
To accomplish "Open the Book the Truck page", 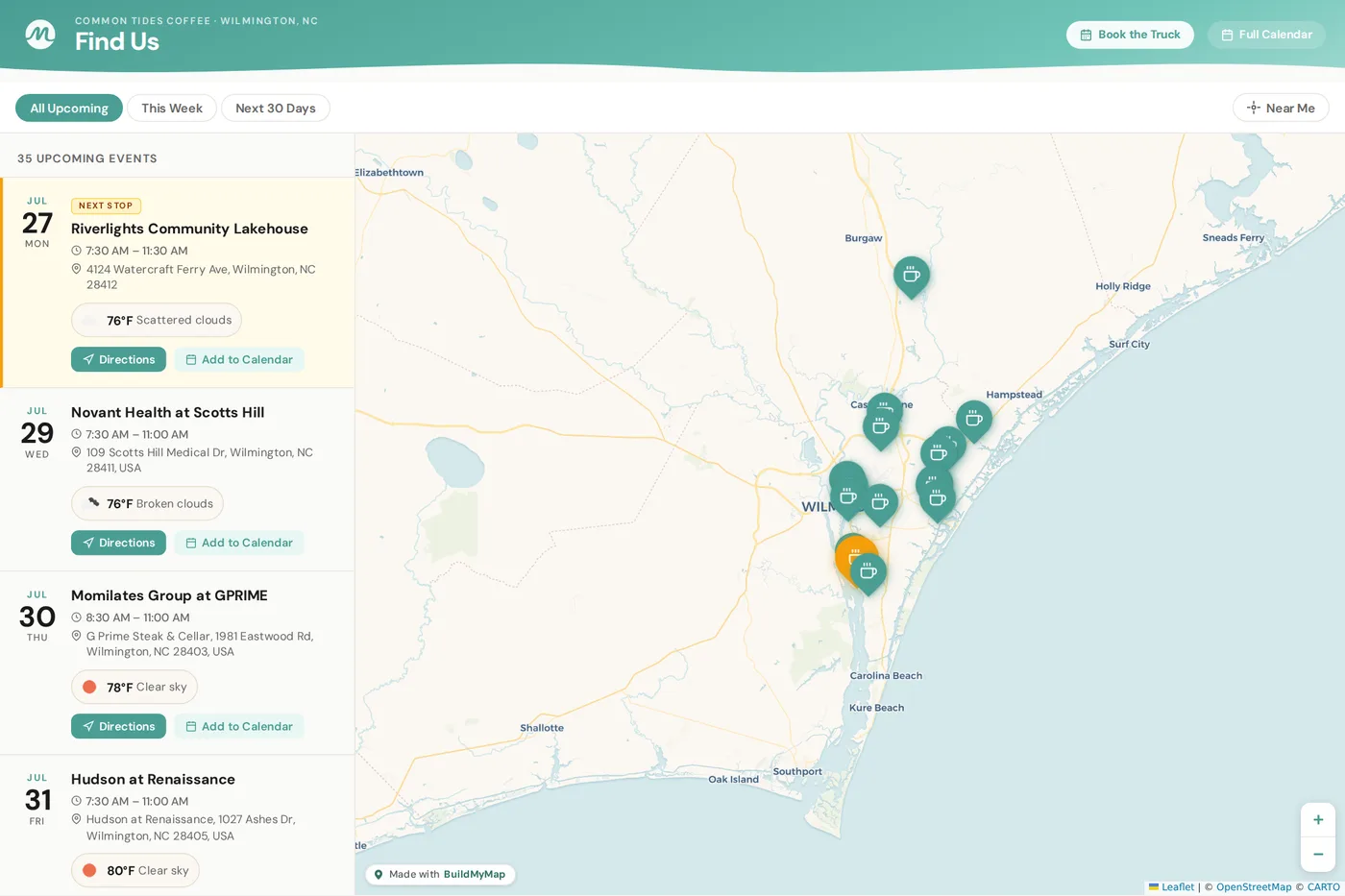I will [x=1130, y=35].
